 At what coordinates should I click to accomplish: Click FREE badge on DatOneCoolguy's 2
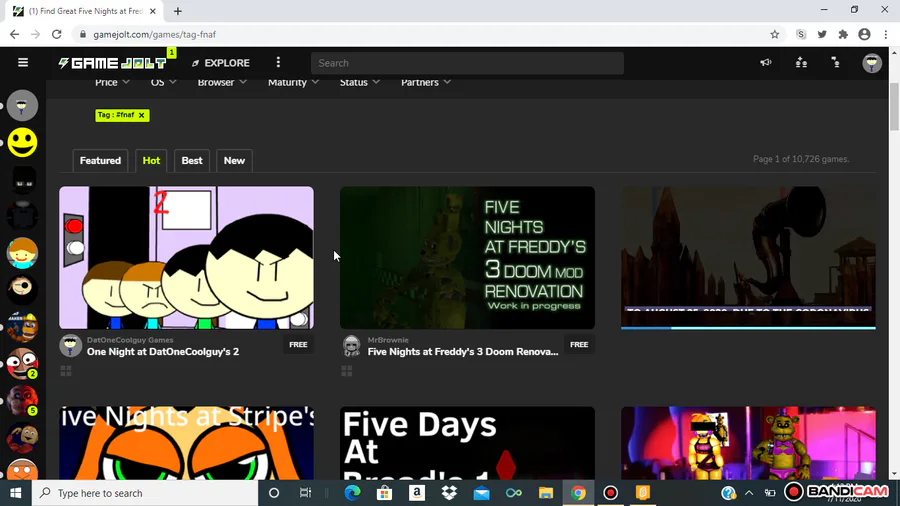point(298,345)
